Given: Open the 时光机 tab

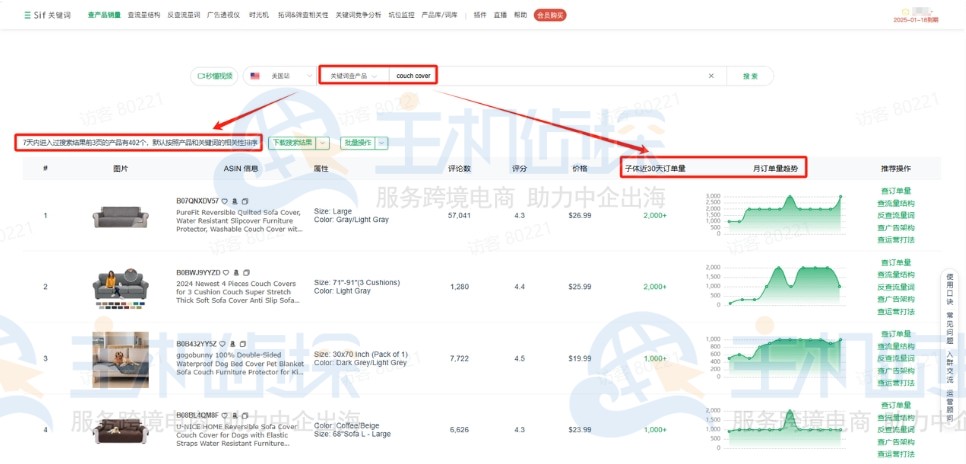Looking at the screenshot, I should tap(259, 15).
